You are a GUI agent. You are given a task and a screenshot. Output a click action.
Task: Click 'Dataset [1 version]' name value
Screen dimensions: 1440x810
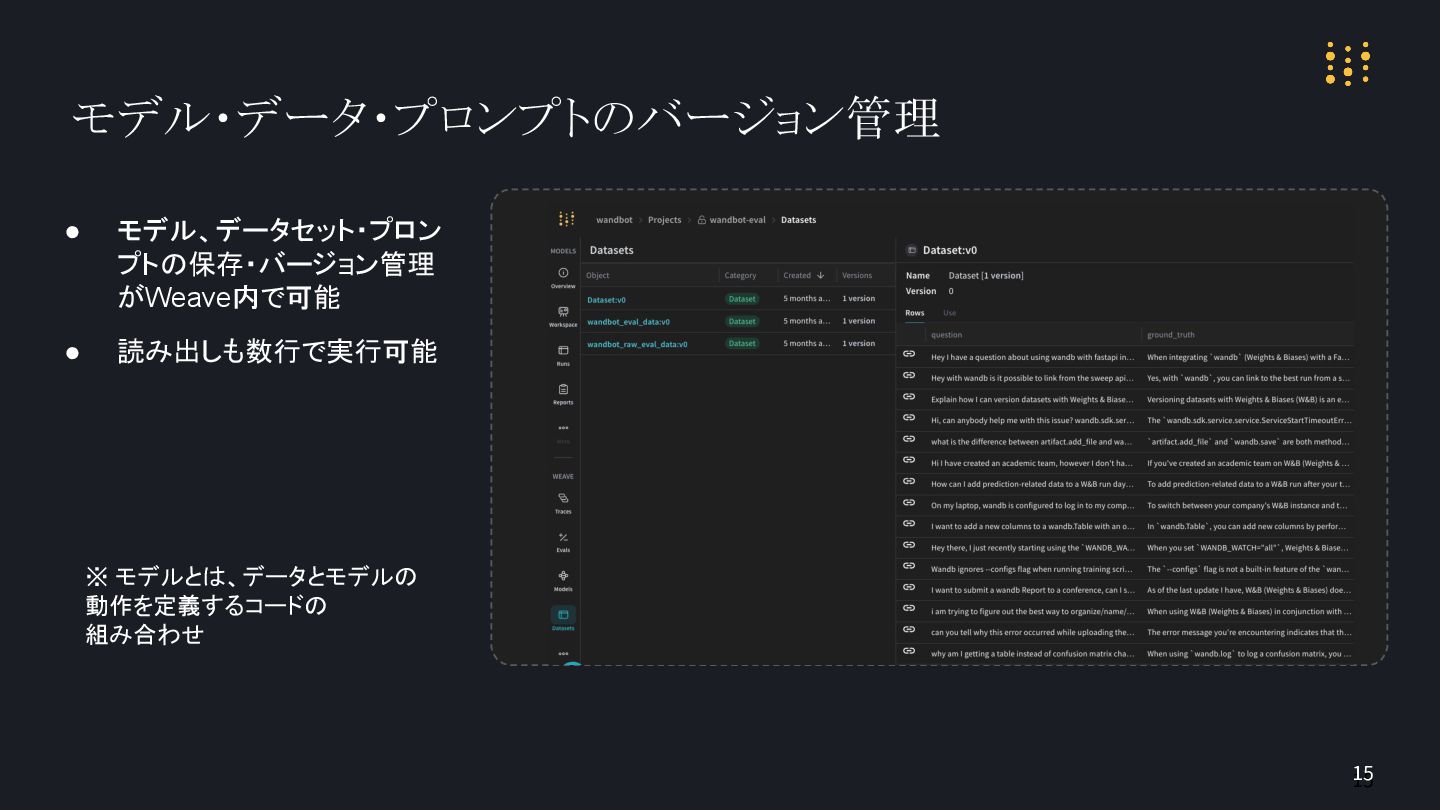click(986, 275)
